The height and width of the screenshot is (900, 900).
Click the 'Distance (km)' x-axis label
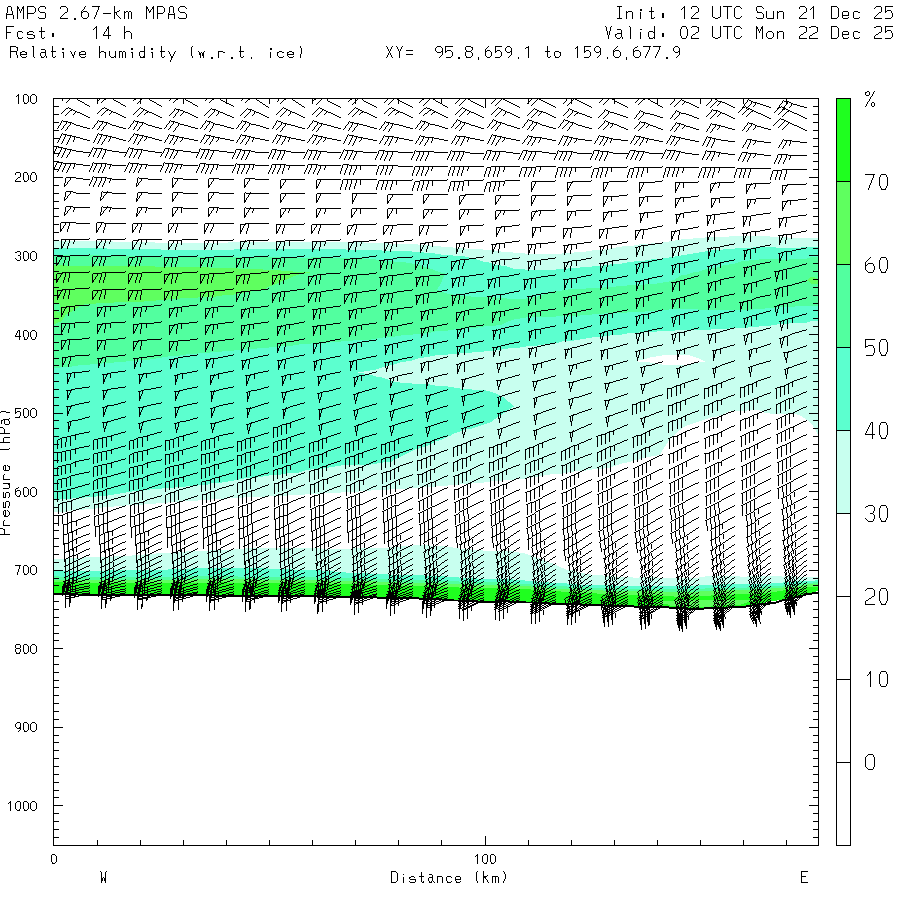pyautogui.click(x=448, y=878)
